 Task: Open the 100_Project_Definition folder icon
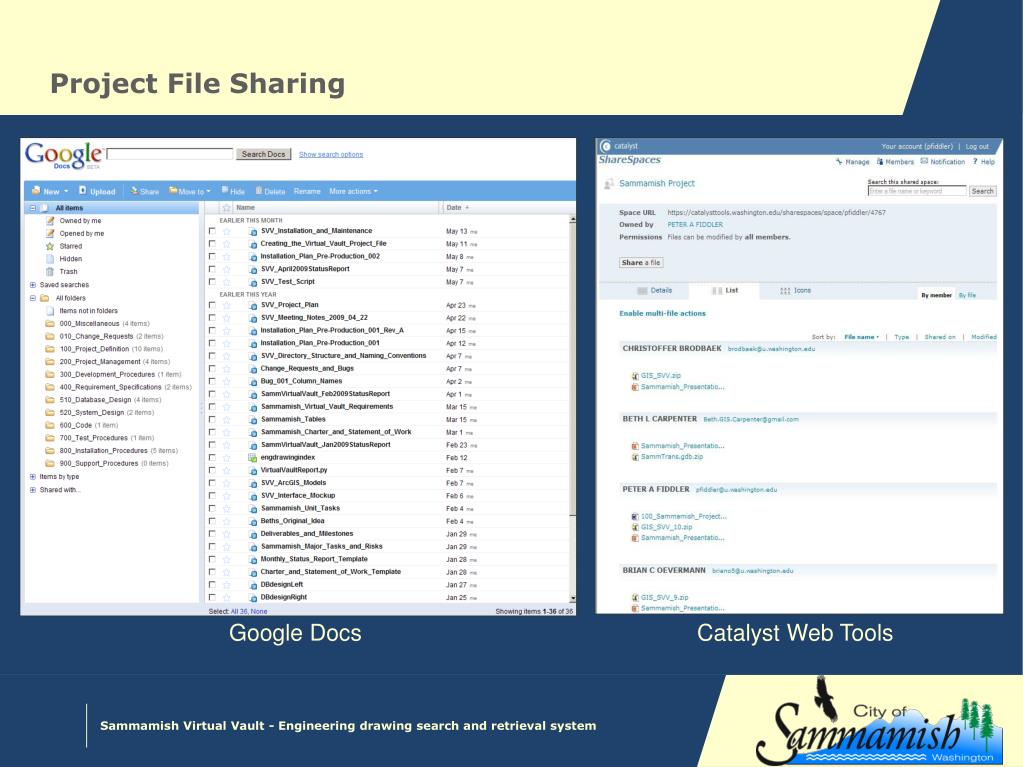pos(50,349)
